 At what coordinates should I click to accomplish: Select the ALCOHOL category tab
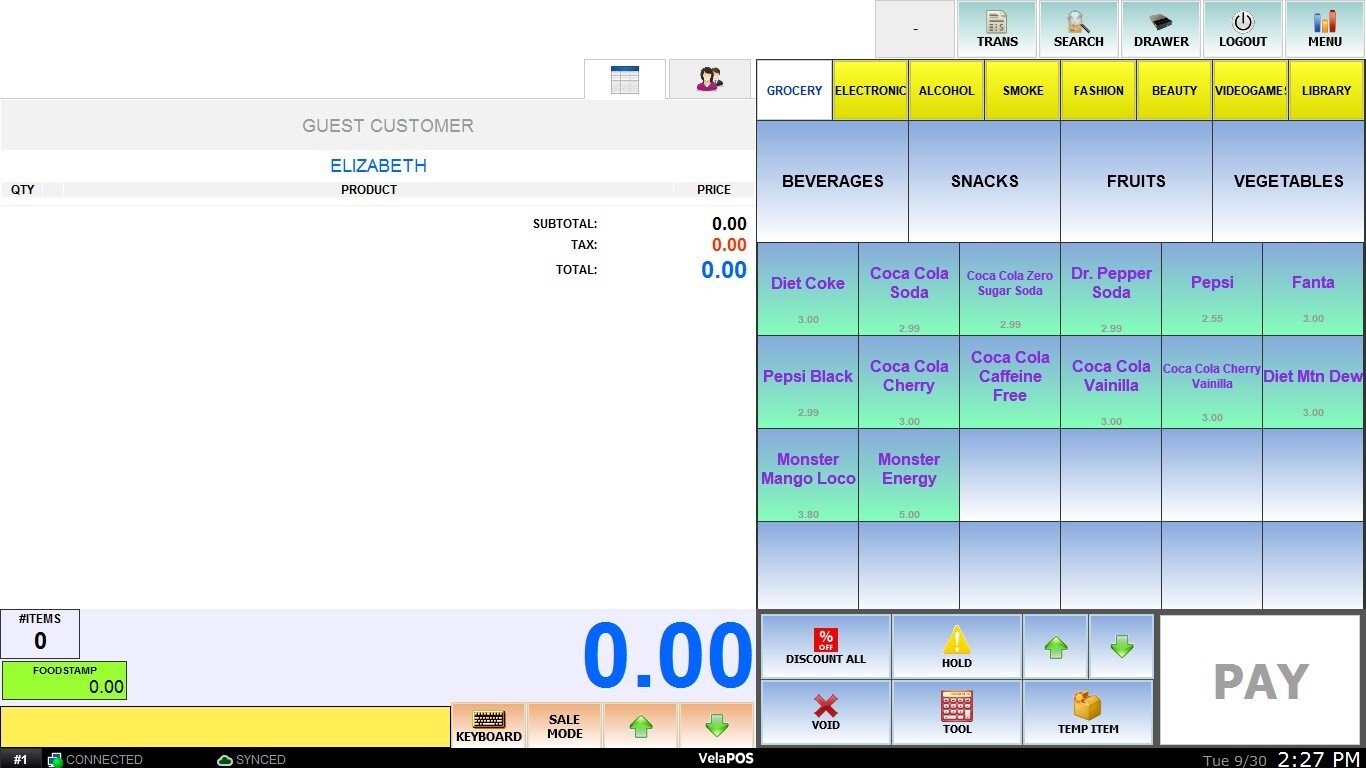point(946,90)
